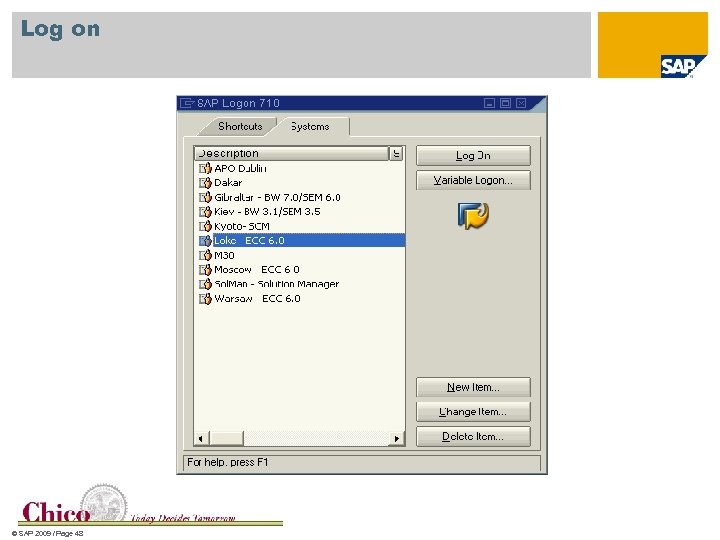Click the Kyoto-SCM entry icon
Screen dimensions: 720x540
tap(205, 226)
